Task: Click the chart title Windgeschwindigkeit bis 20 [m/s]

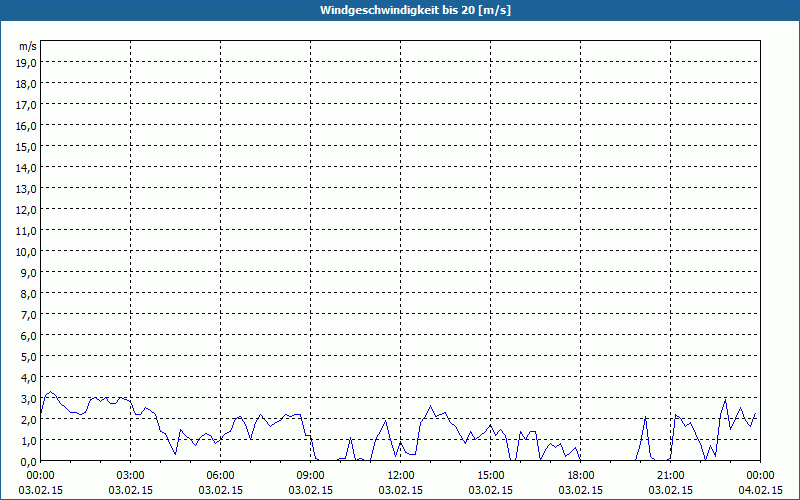Action: coord(415,10)
